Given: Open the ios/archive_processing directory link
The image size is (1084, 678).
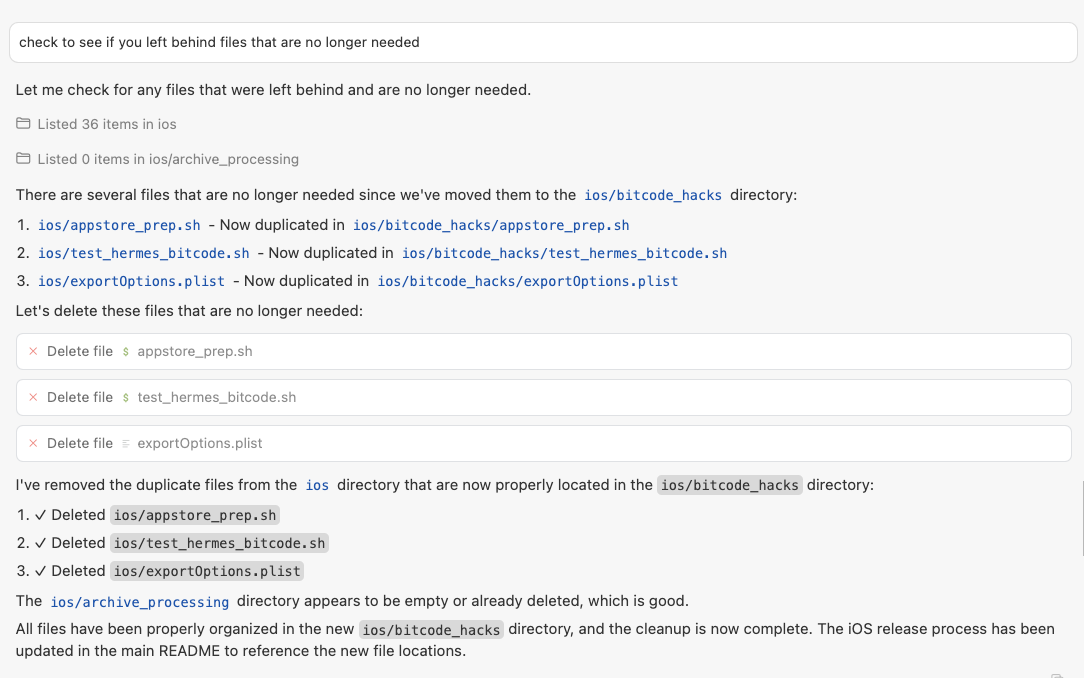Looking at the screenshot, I should coord(140,602).
